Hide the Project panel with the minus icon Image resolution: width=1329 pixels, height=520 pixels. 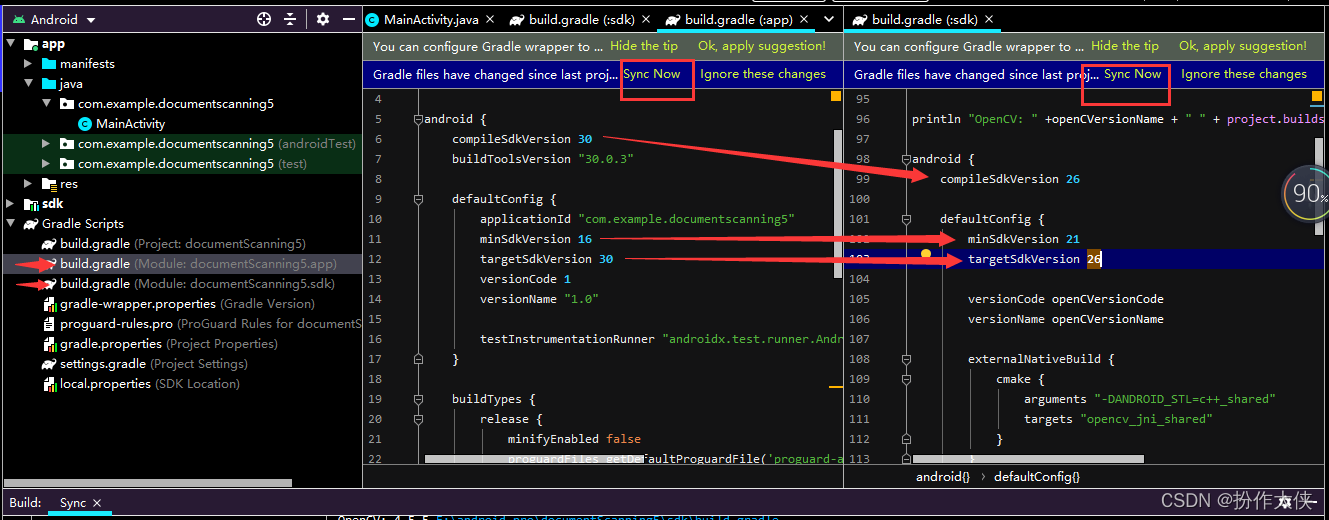click(x=348, y=19)
